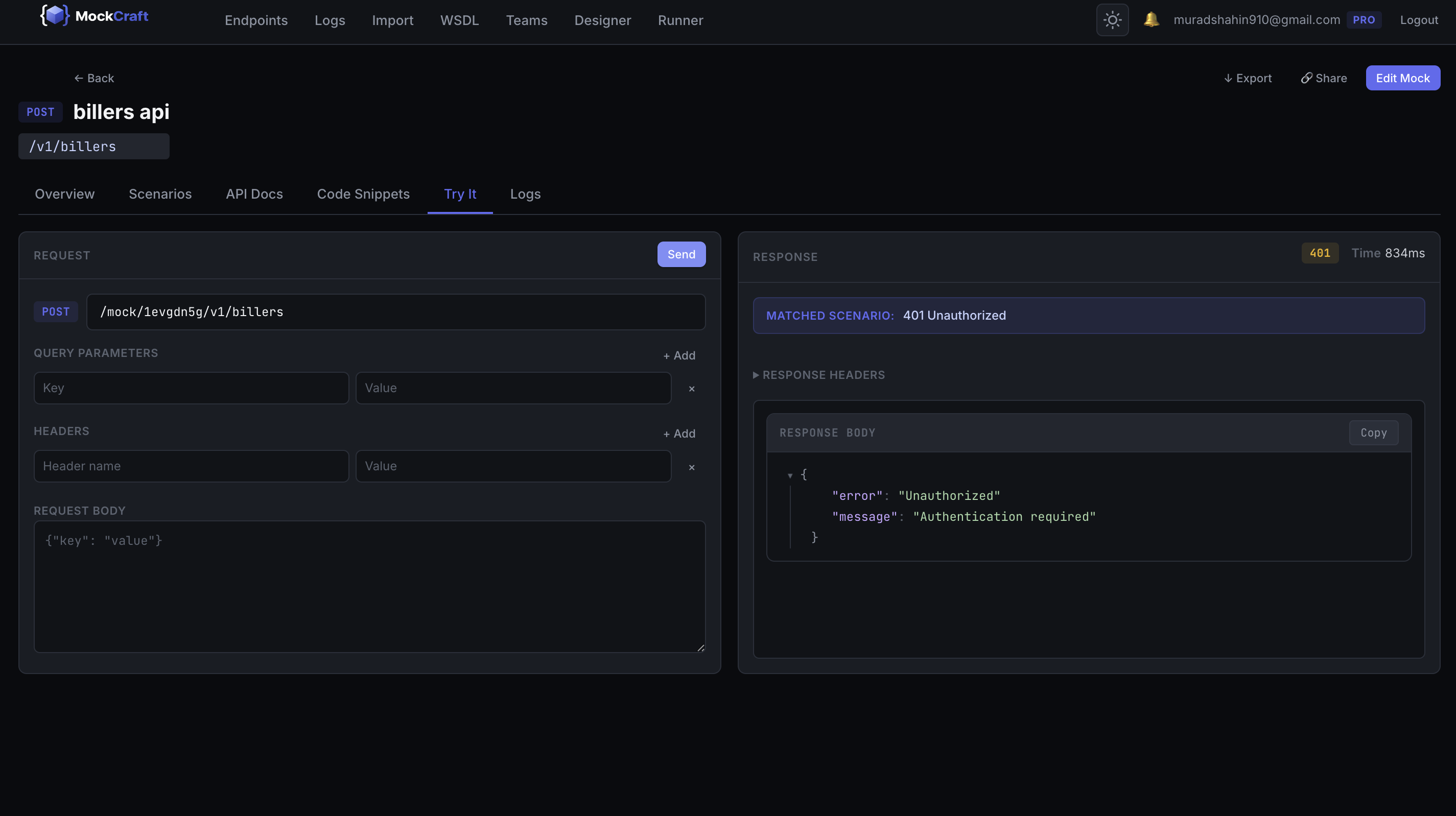This screenshot has width=1456, height=816.
Task: Click into the request body textarea
Action: click(x=369, y=587)
